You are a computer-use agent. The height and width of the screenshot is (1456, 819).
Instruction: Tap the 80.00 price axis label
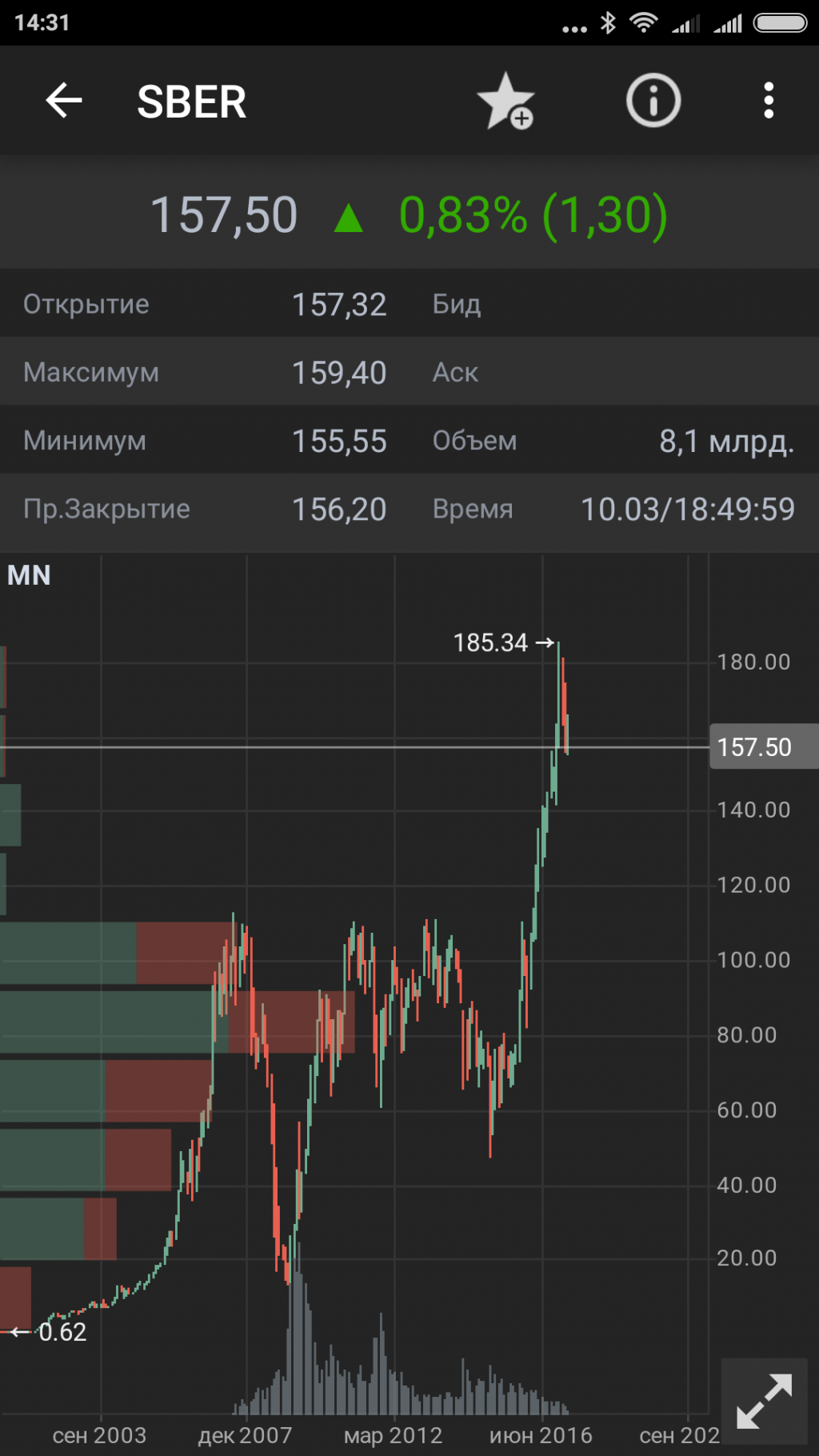click(x=747, y=1035)
